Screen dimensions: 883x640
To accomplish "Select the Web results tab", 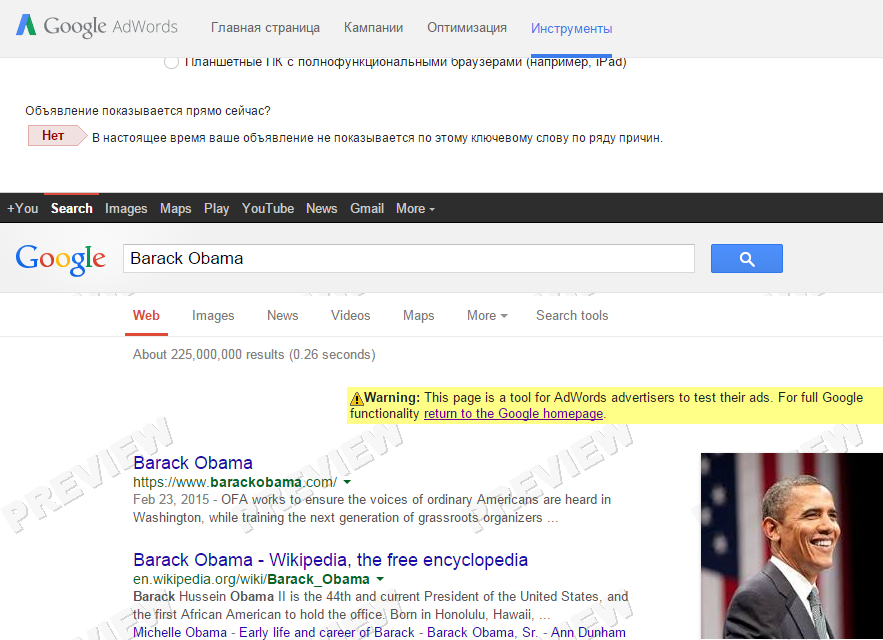I will (146, 315).
